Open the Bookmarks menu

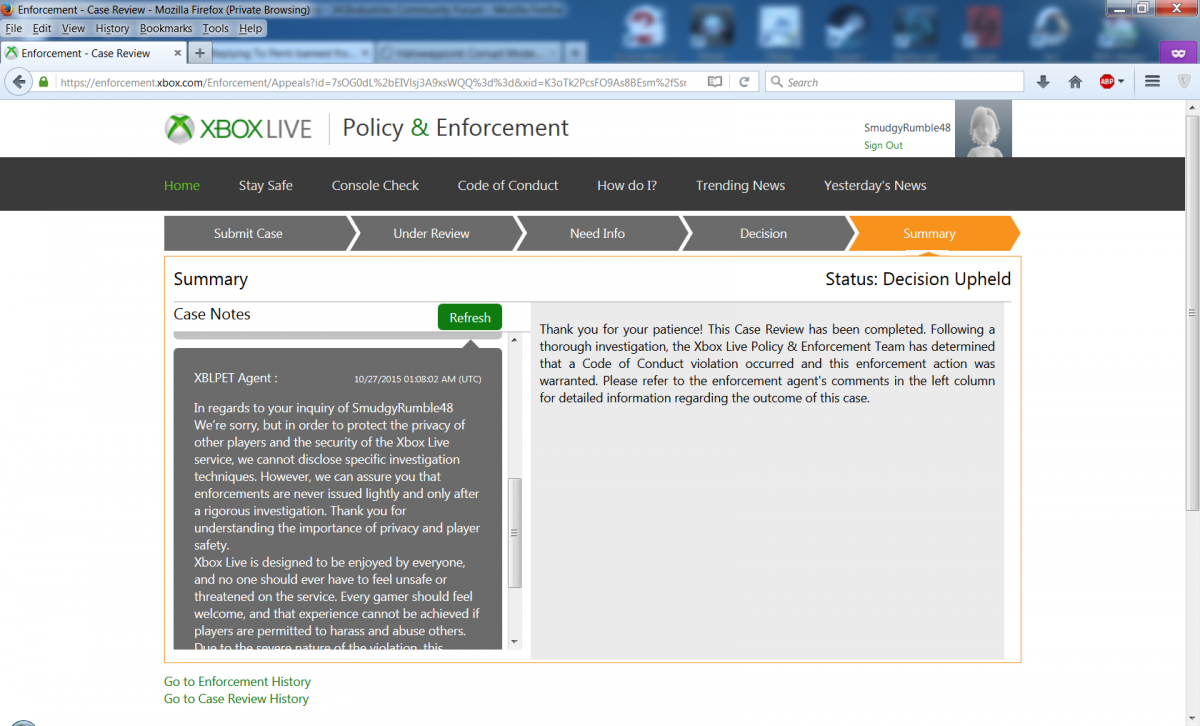[x=167, y=29]
